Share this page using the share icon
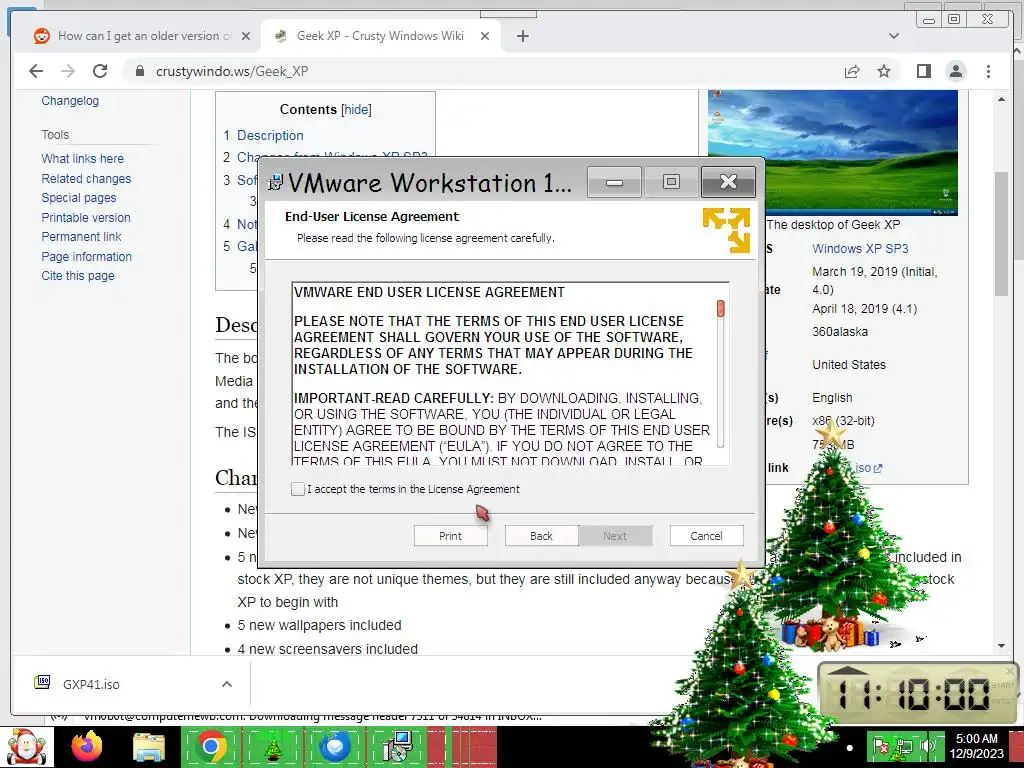Screen dimensions: 1024x768 tap(852, 71)
